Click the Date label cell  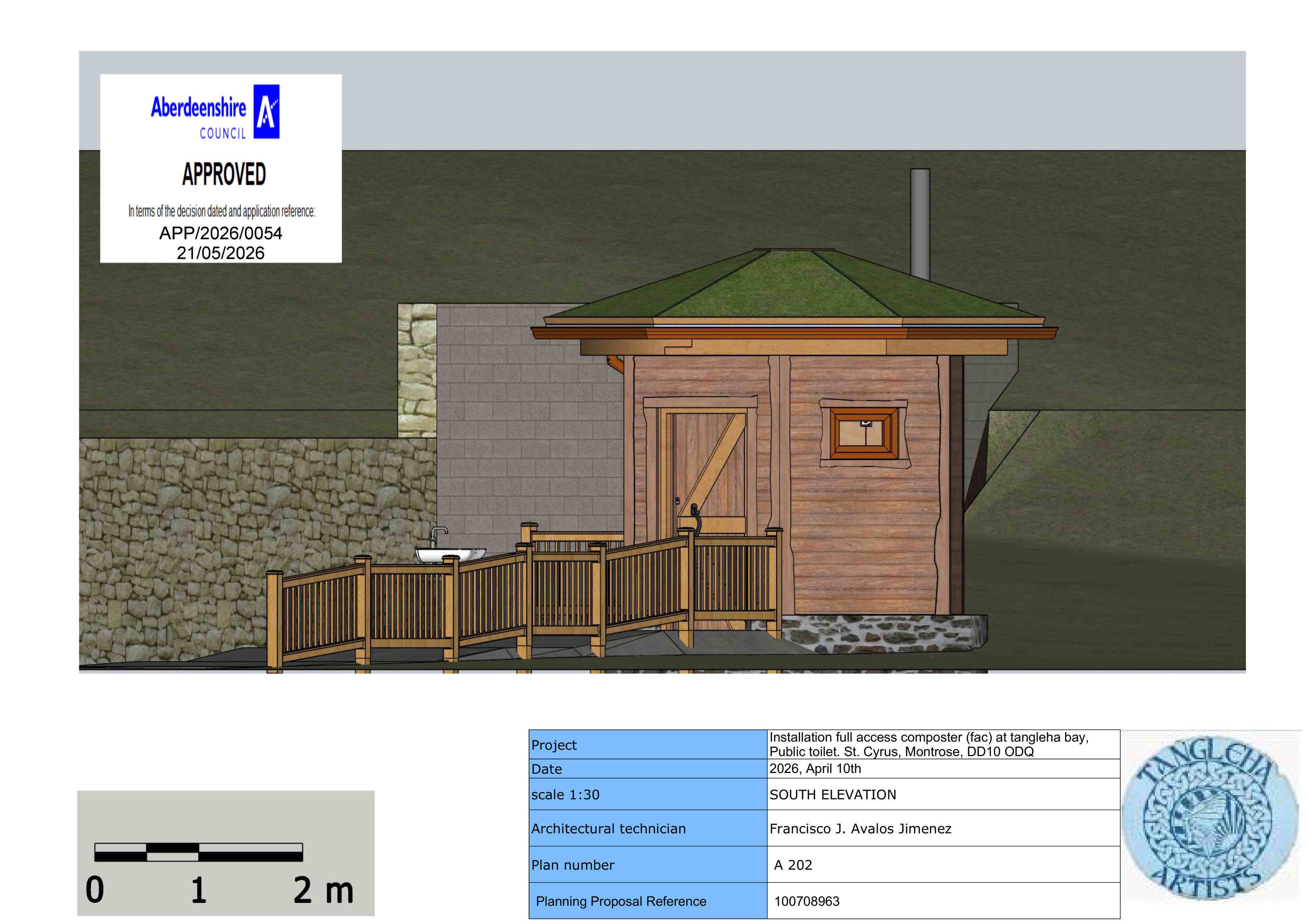[648, 769]
